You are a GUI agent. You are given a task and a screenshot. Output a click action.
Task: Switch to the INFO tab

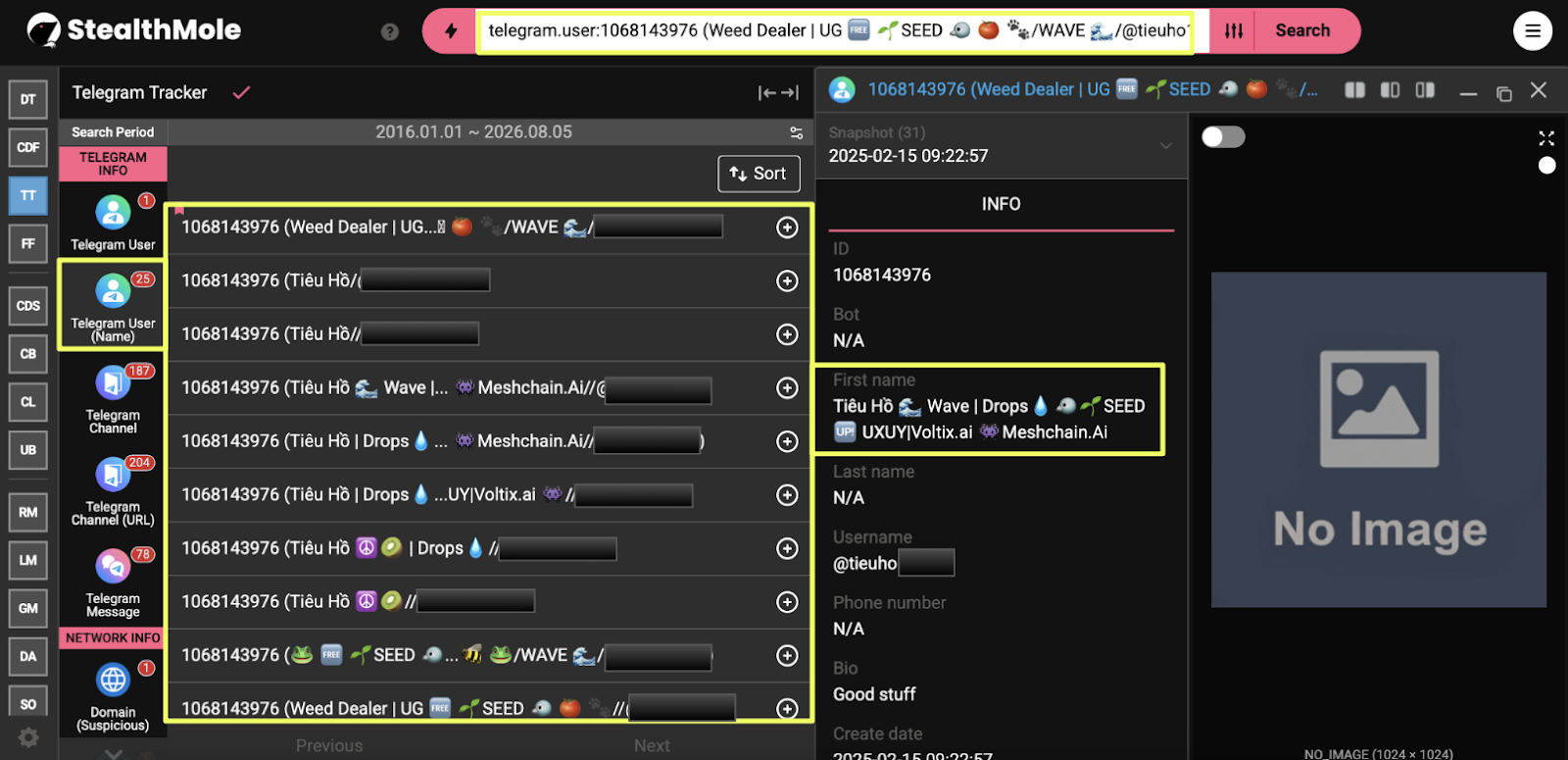(x=1001, y=204)
